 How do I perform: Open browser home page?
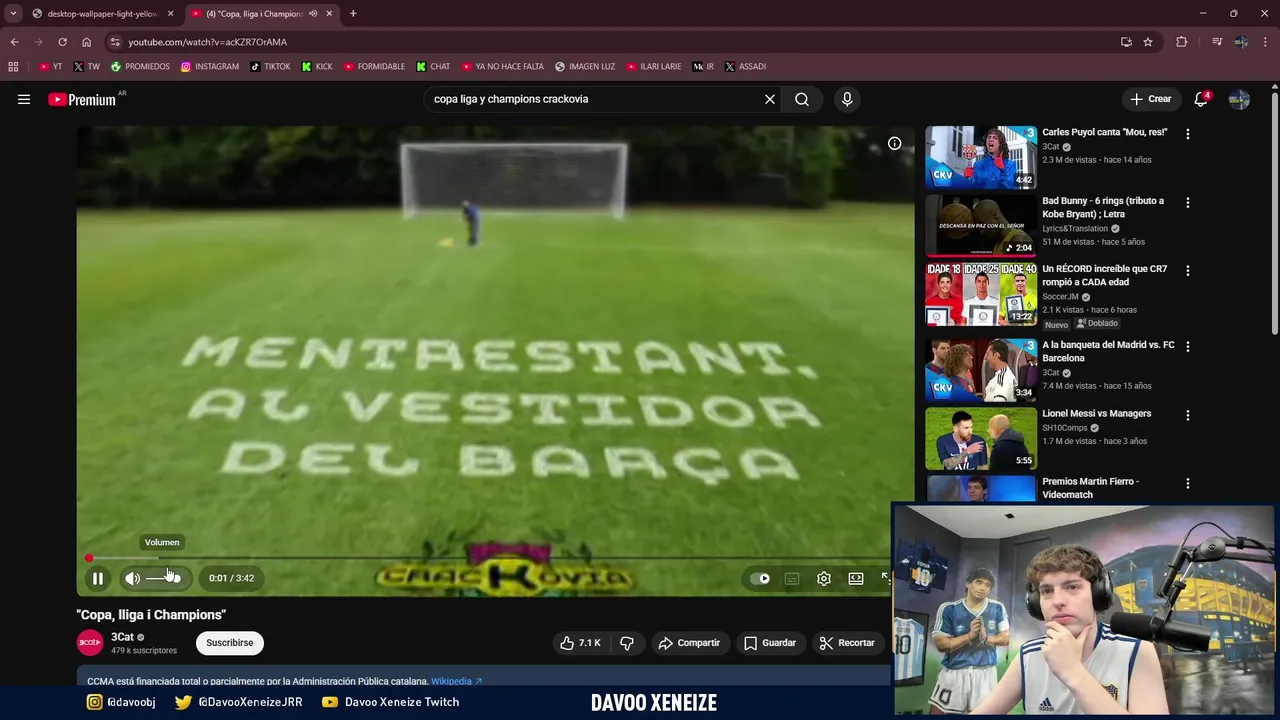pos(86,42)
